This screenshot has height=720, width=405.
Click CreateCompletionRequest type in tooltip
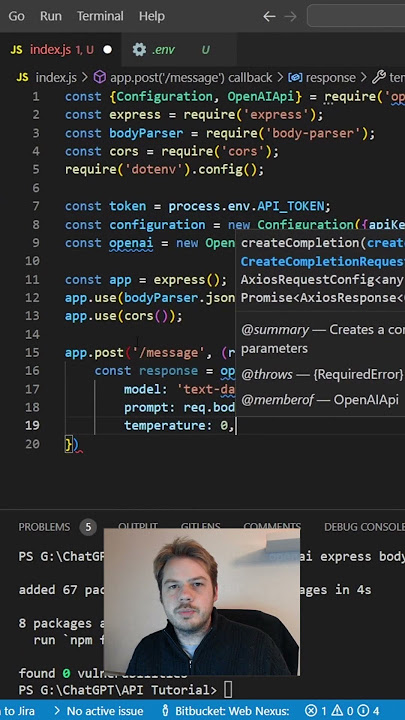pos(323,261)
